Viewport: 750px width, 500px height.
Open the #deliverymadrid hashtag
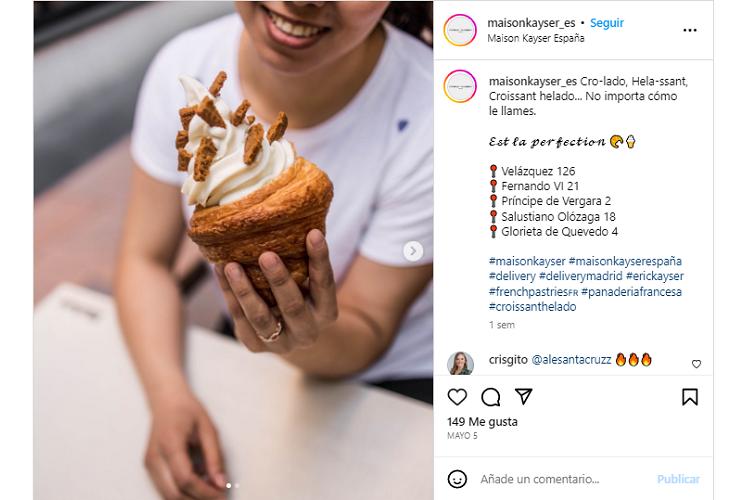point(581,276)
